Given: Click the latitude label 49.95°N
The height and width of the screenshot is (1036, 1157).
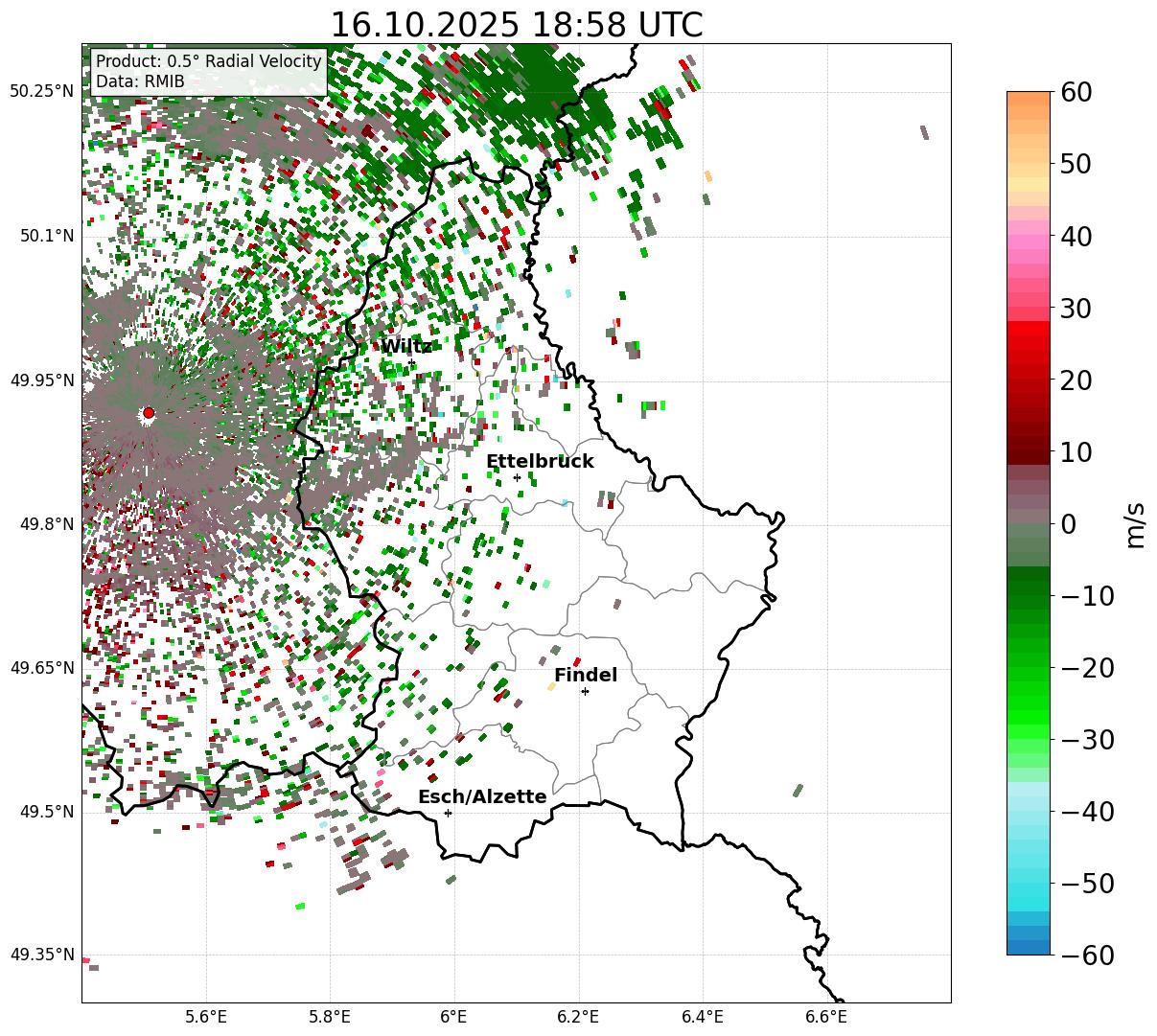Looking at the screenshot, I should [42, 380].
